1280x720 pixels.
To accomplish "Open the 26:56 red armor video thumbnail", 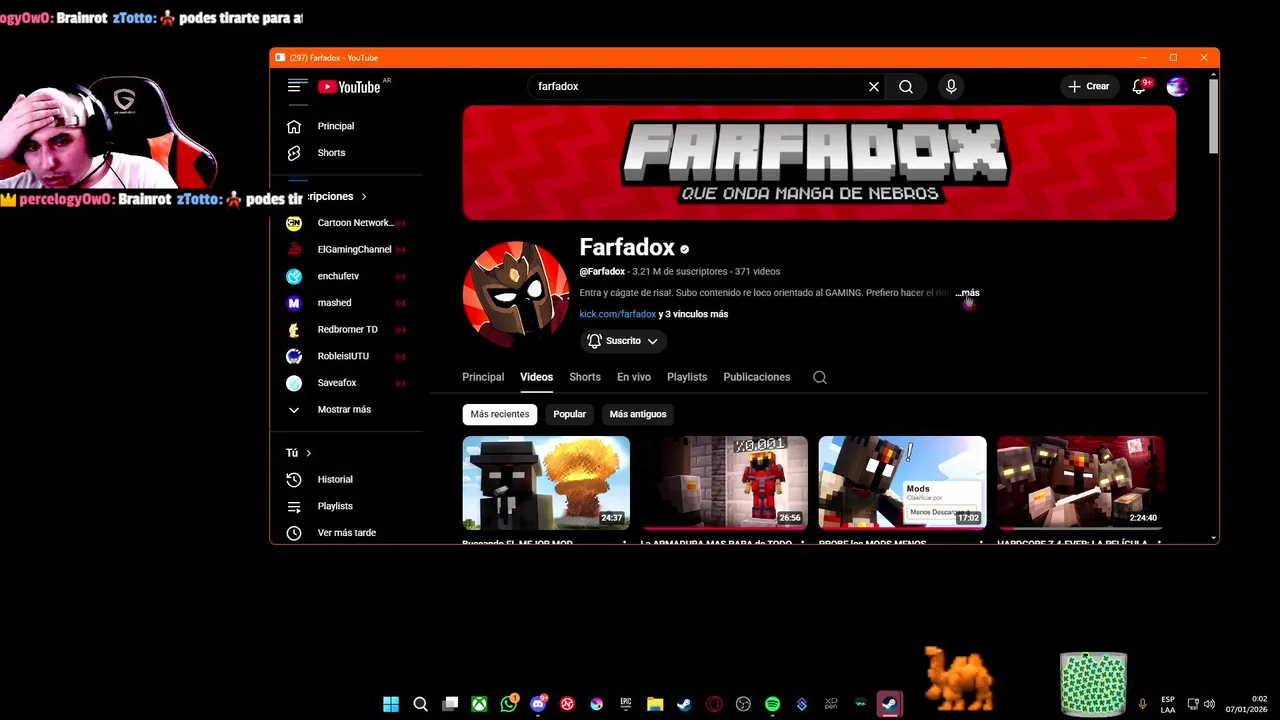I will click(725, 483).
